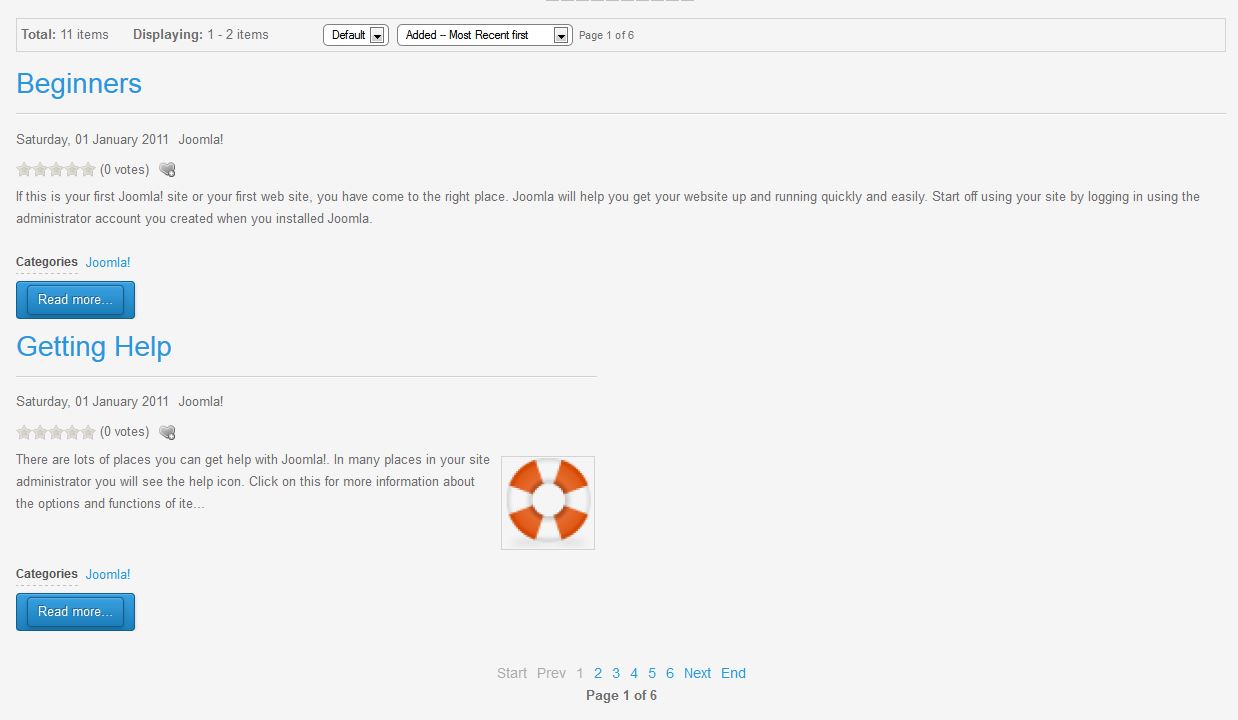Image resolution: width=1238 pixels, height=720 pixels.
Task: Go to pagination page 2
Action: (598, 673)
